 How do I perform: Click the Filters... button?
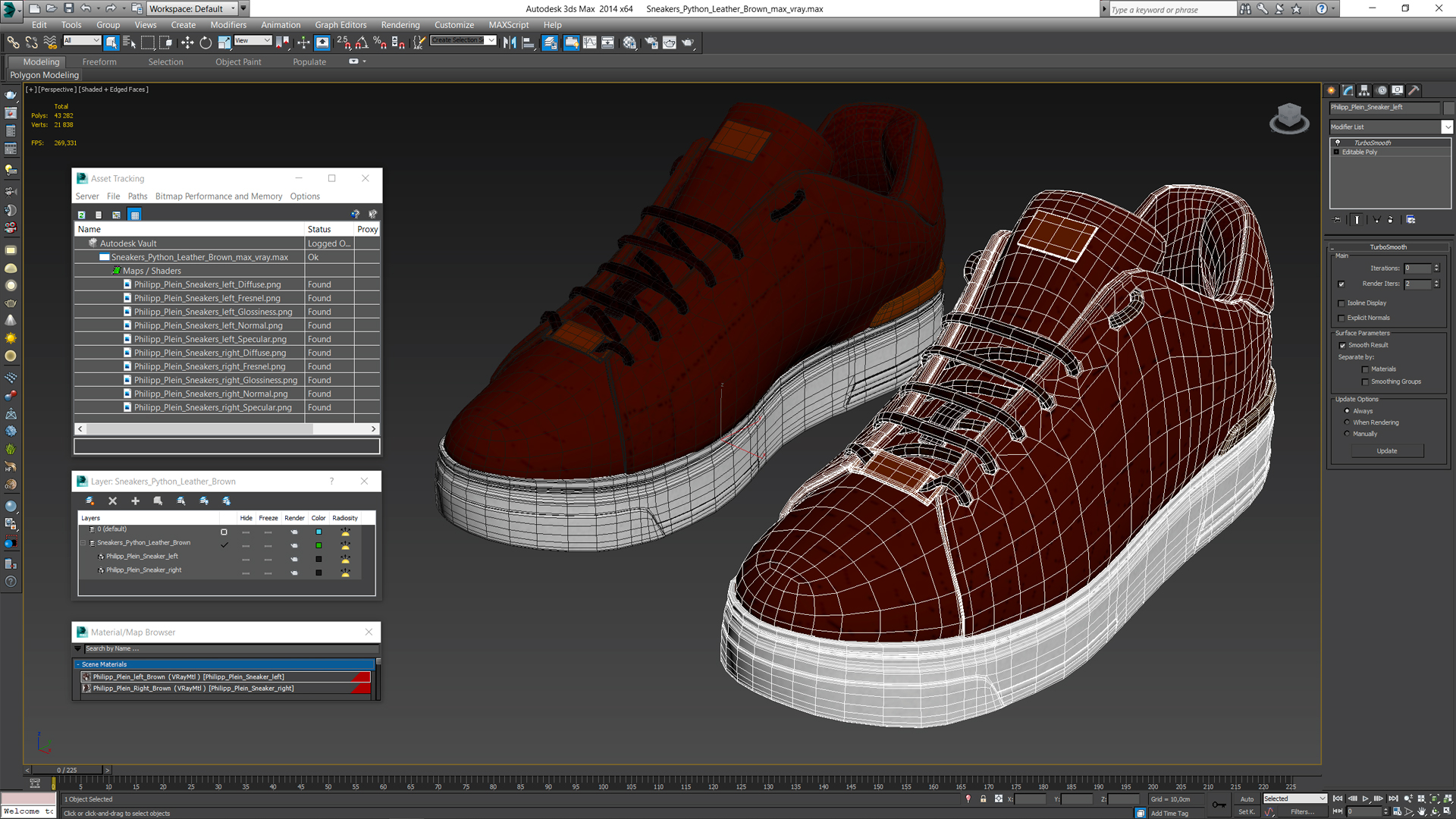click(1302, 812)
